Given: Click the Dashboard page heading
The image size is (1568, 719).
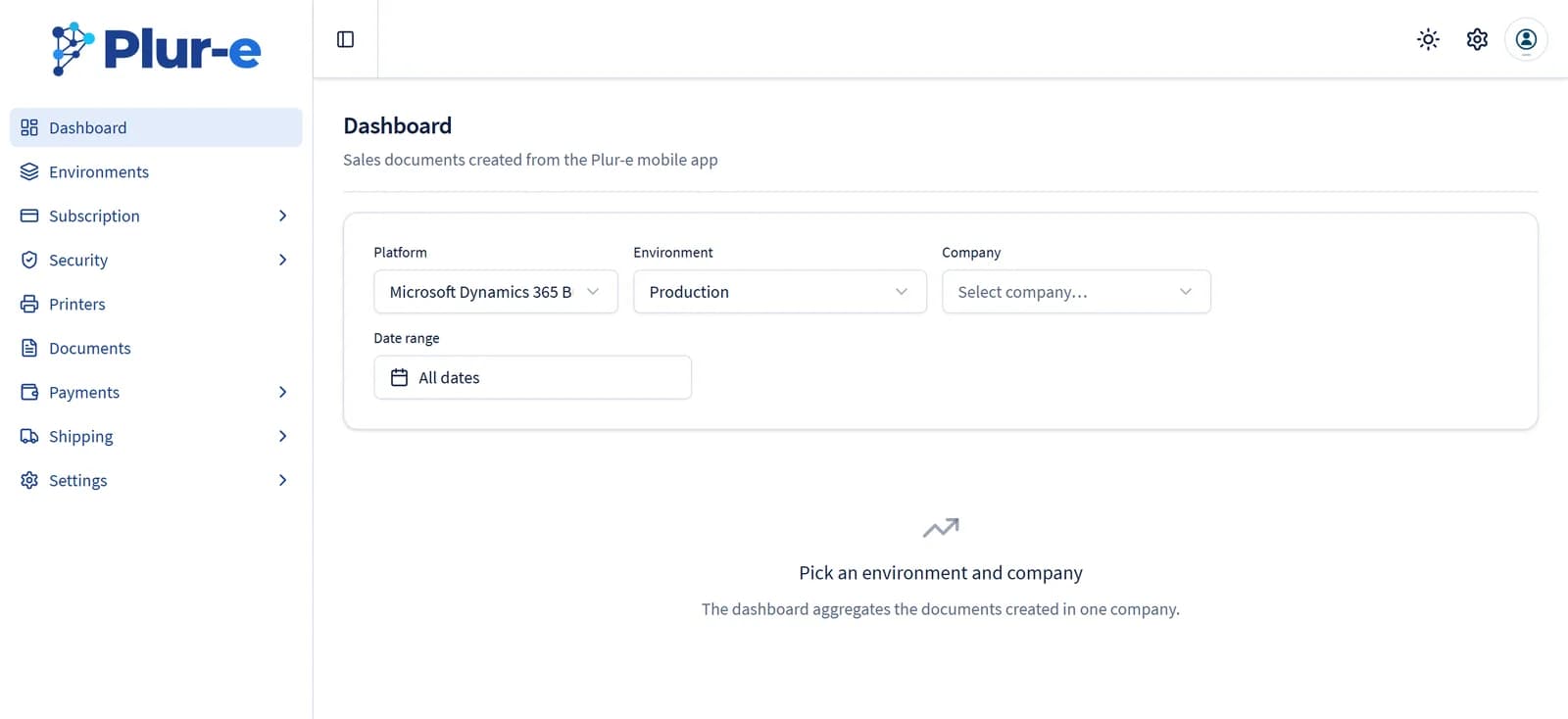Looking at the screenshot, I should coord(397,125).
